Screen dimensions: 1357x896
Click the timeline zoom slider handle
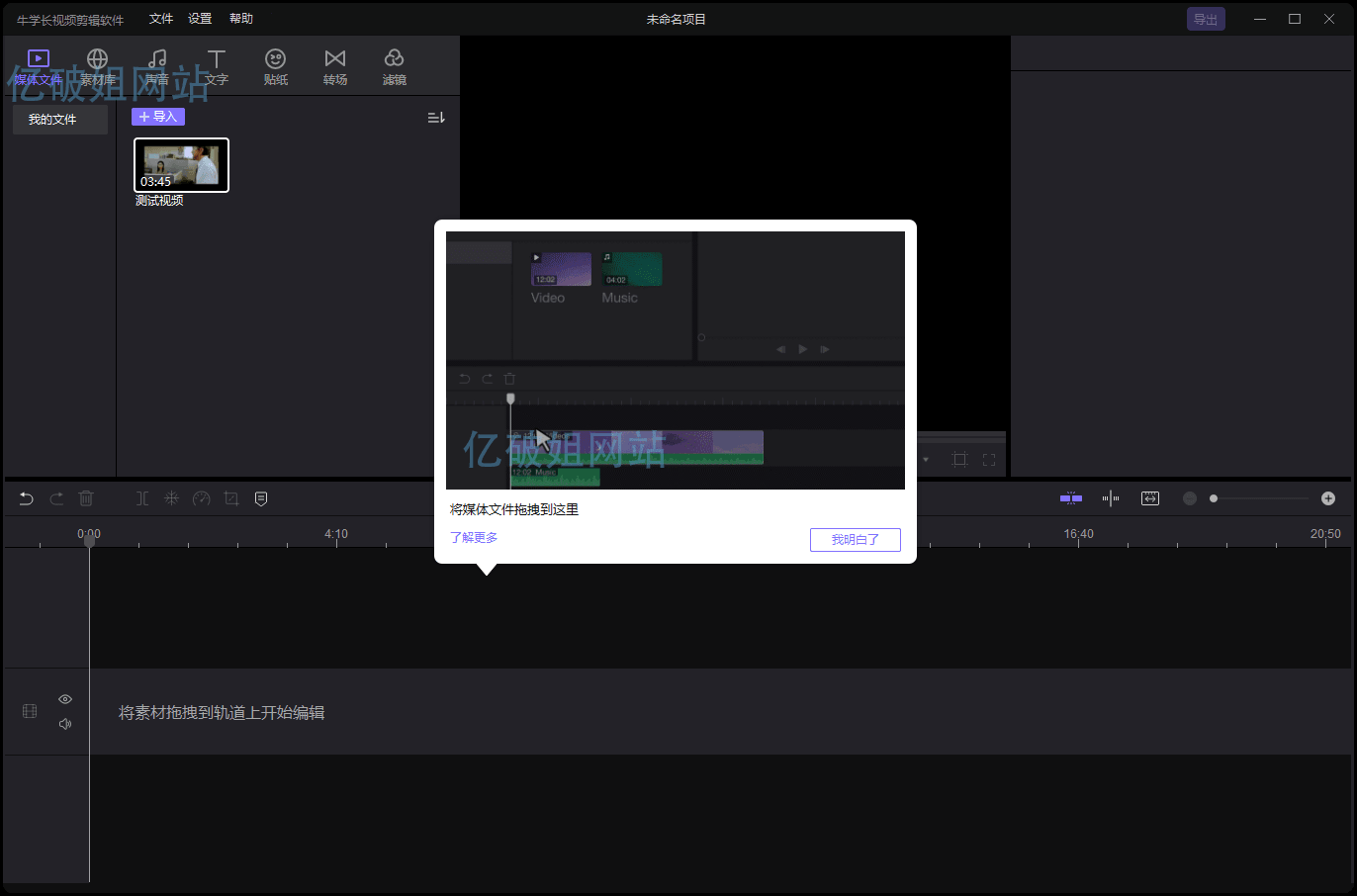(1214, 498)
